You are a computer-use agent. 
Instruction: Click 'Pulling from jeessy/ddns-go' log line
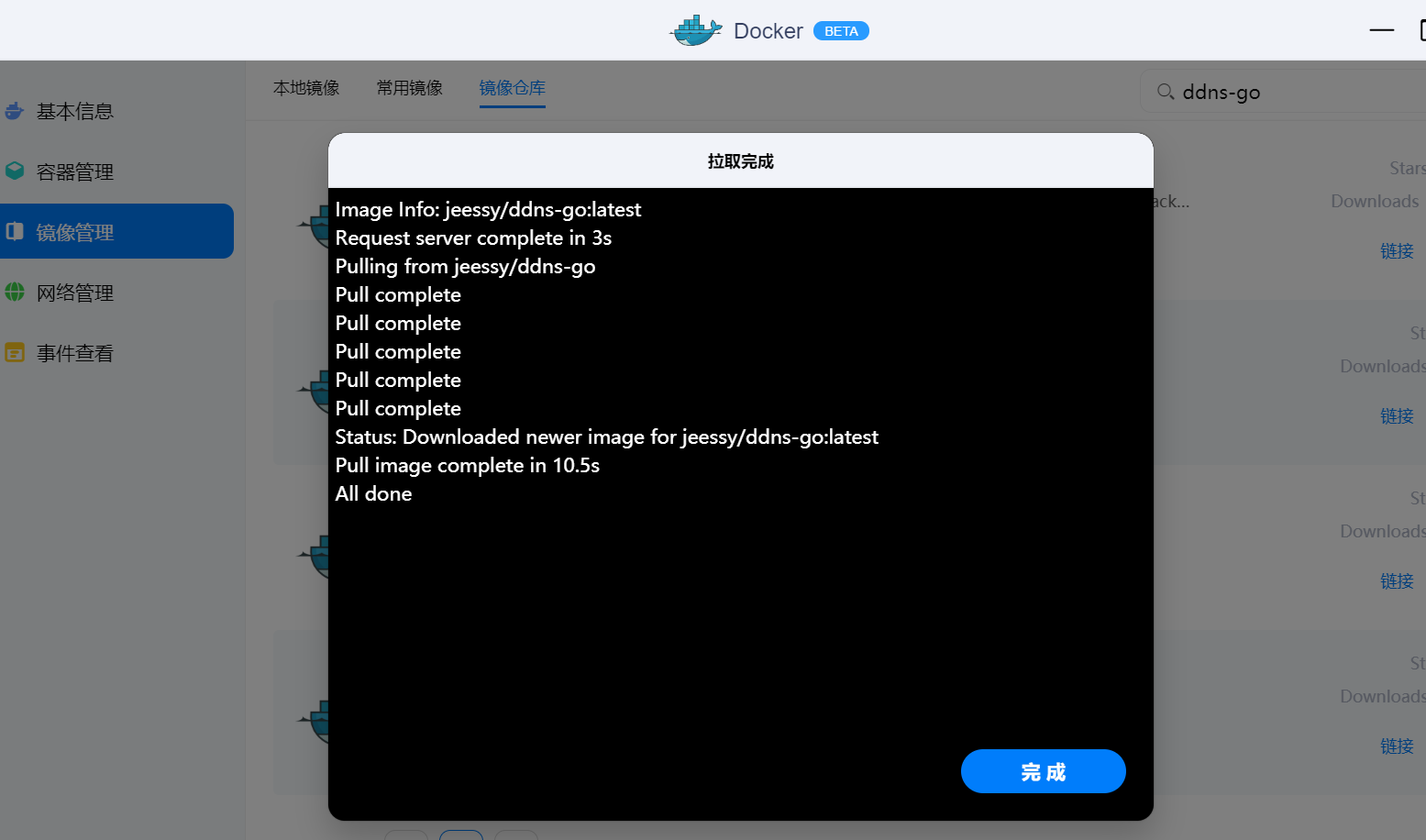[465, 267]
